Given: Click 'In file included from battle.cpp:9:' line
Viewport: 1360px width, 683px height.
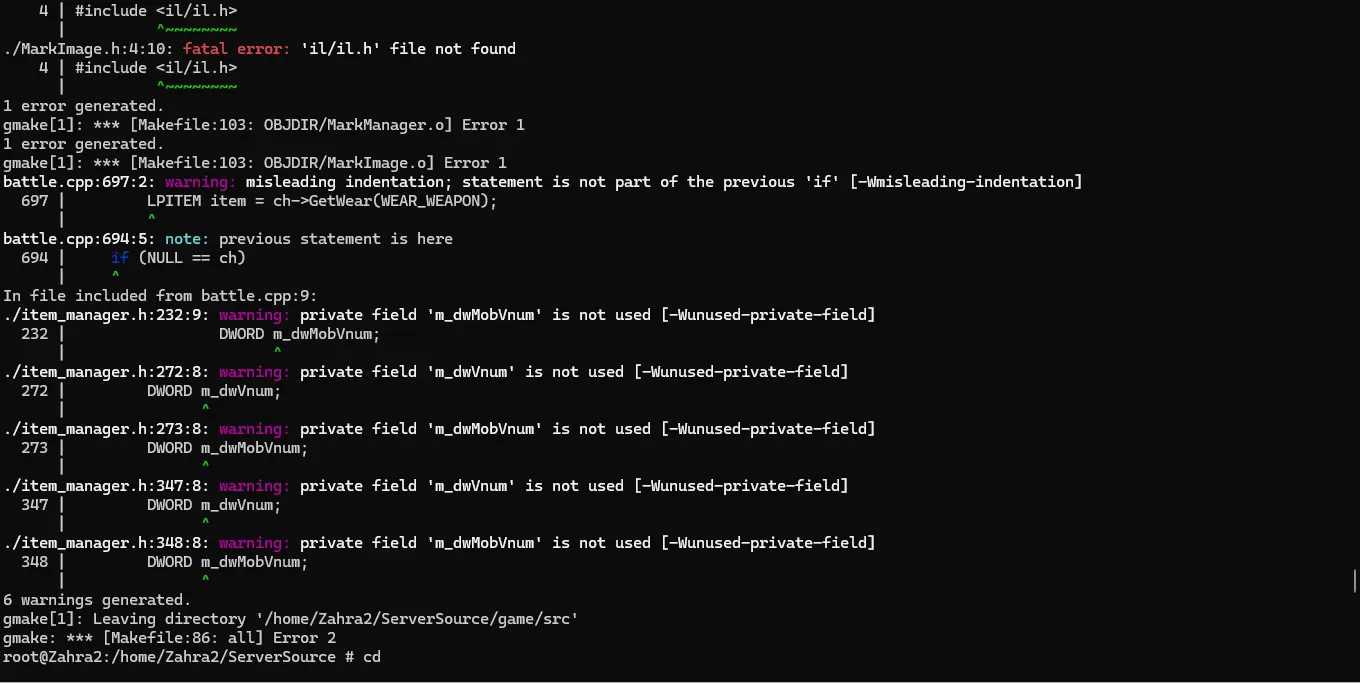Looking at the screenshot, I should click(x=160, y=296).
